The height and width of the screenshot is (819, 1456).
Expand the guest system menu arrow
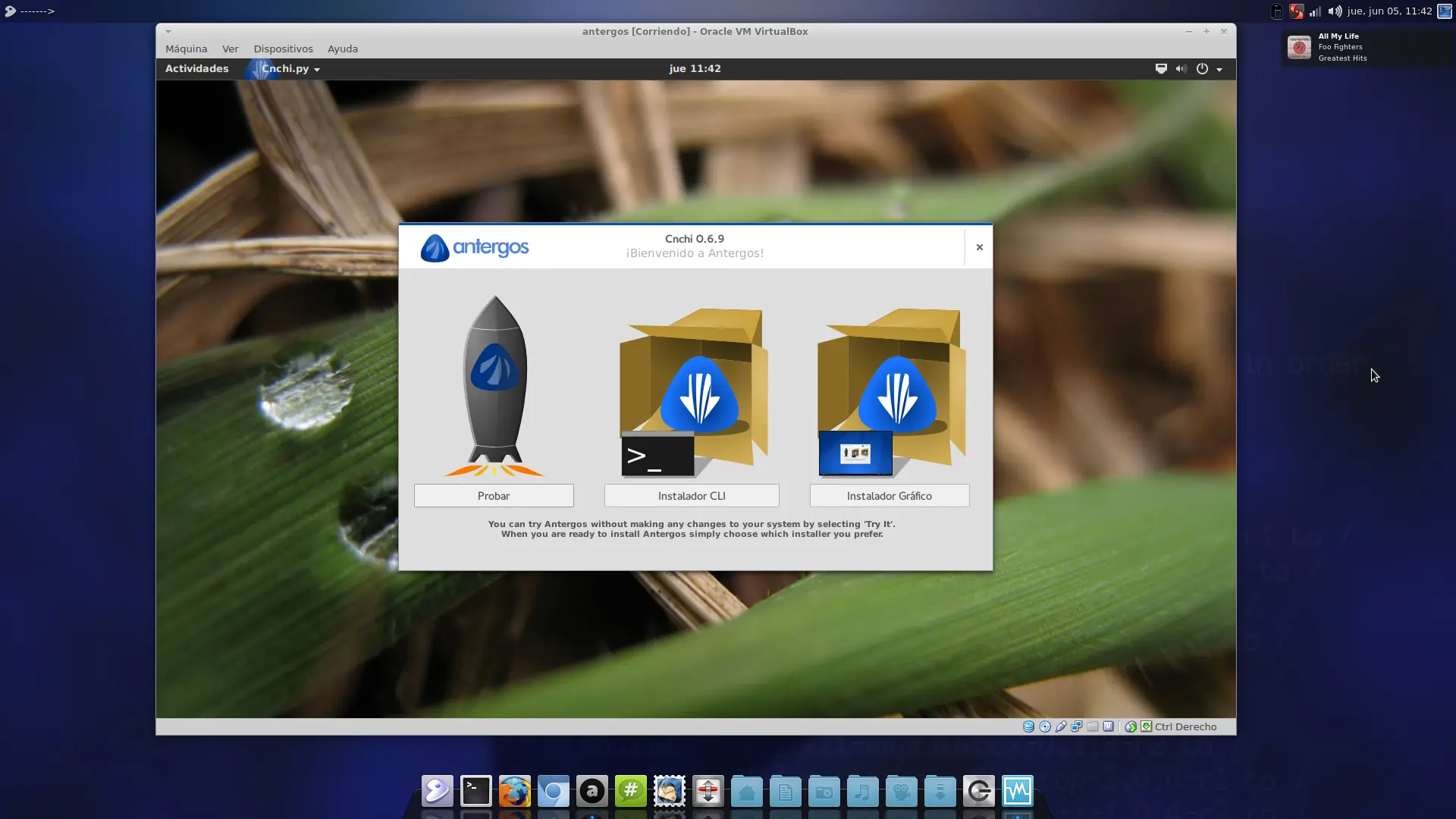click(x=1219, y=69)
